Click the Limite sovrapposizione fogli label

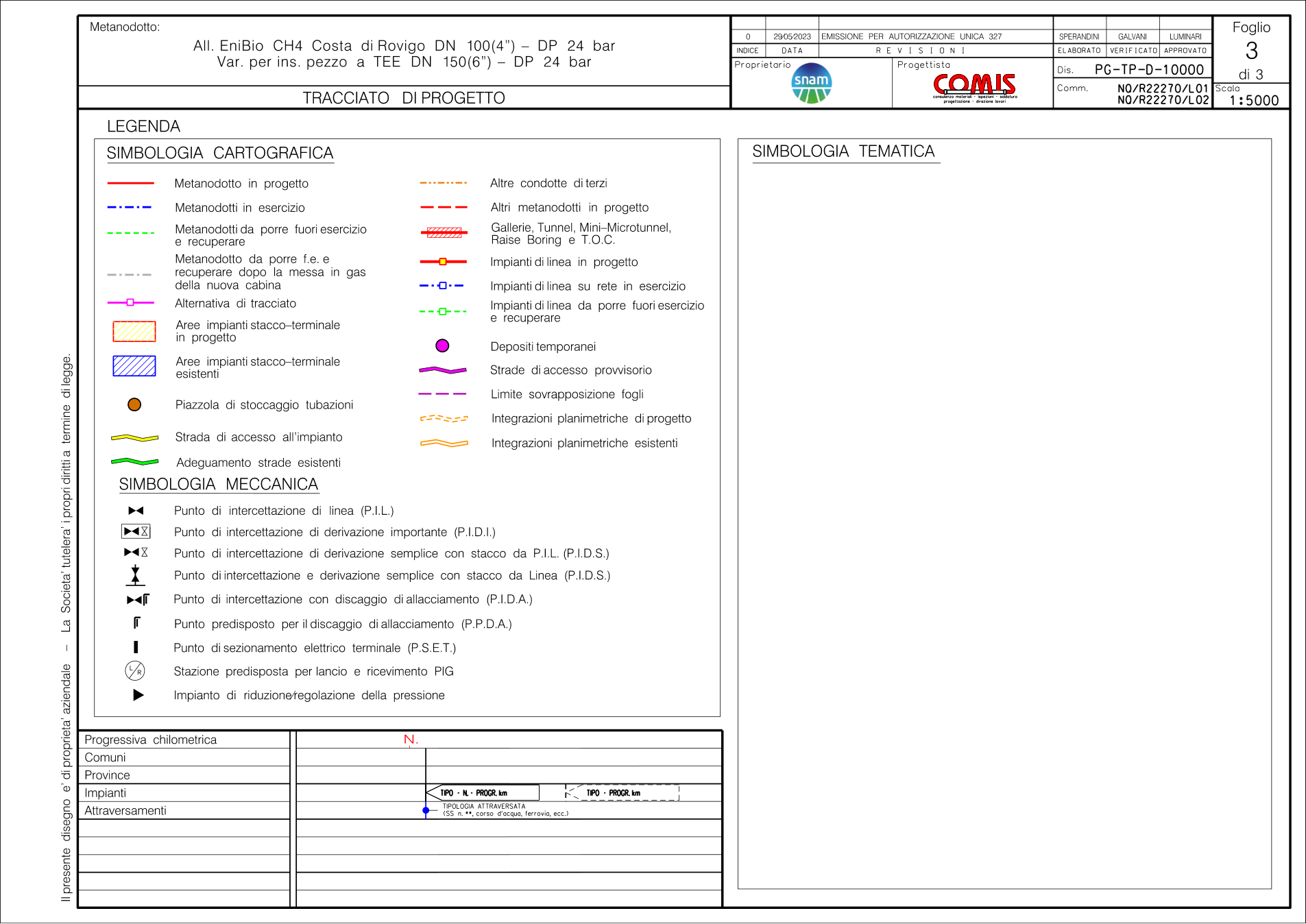[567, 394]
